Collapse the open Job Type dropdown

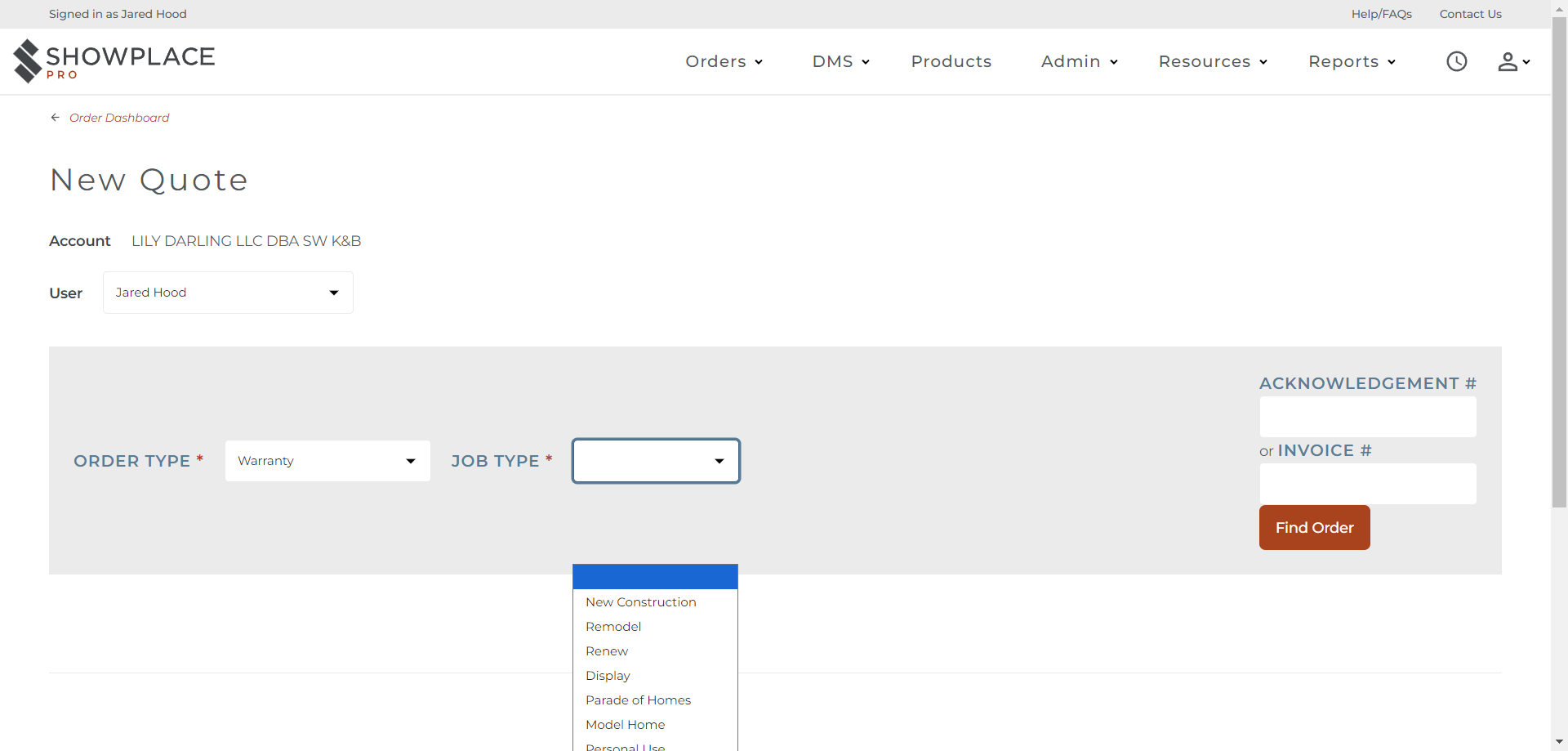[656, 461]
